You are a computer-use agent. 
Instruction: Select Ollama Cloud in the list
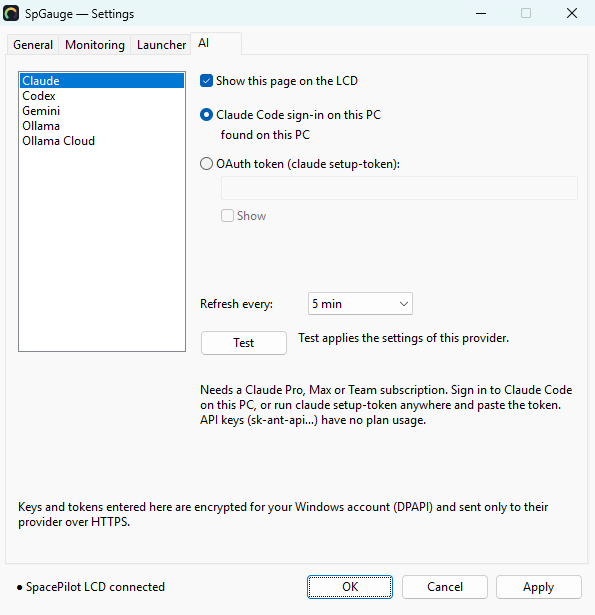point(102,141)
